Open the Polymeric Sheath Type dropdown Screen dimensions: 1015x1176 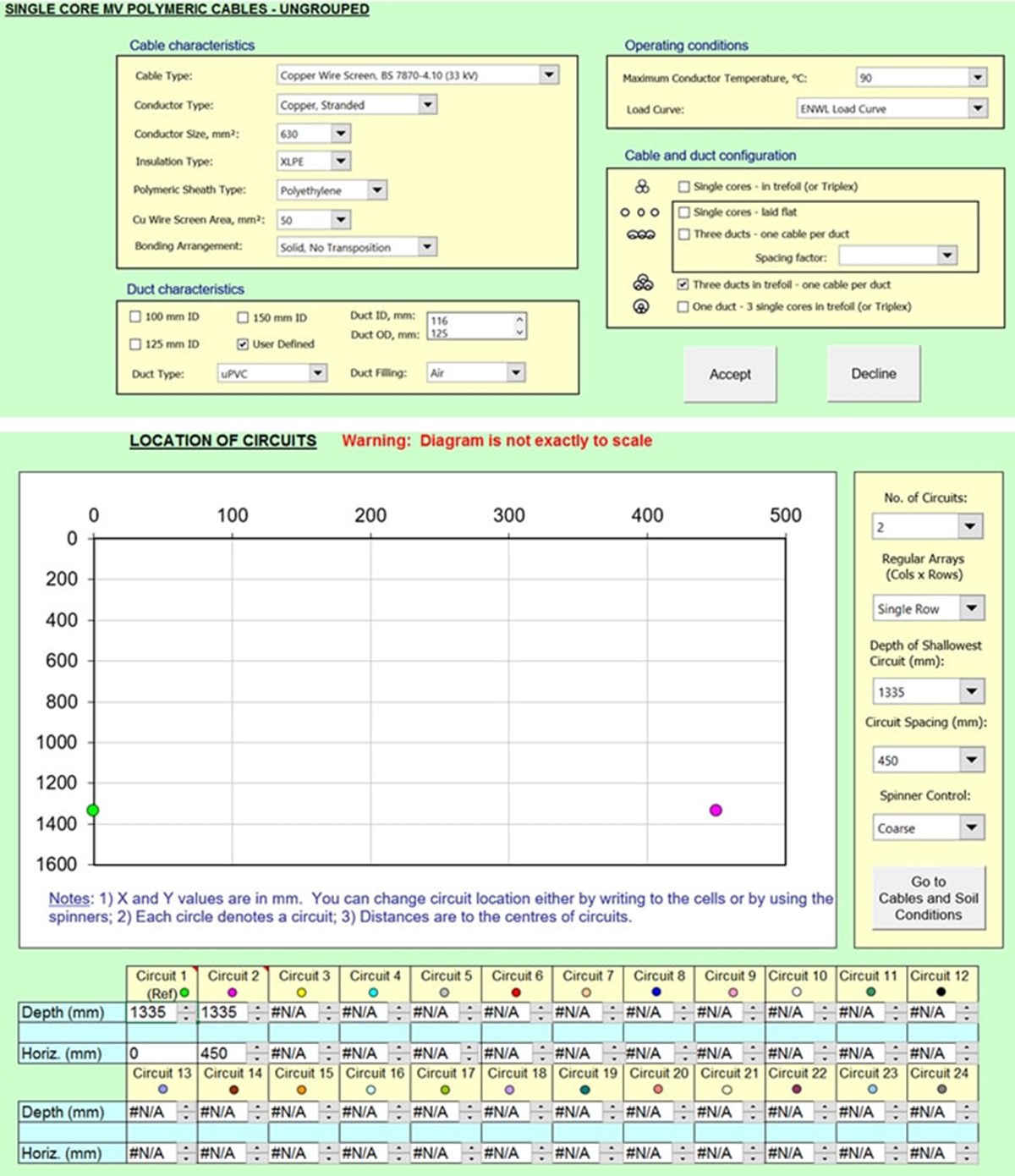click(377, 190)
